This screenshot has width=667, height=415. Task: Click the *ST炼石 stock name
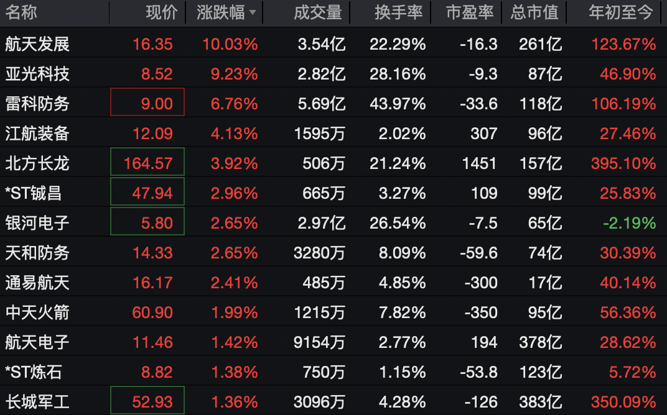click(34, 372)
